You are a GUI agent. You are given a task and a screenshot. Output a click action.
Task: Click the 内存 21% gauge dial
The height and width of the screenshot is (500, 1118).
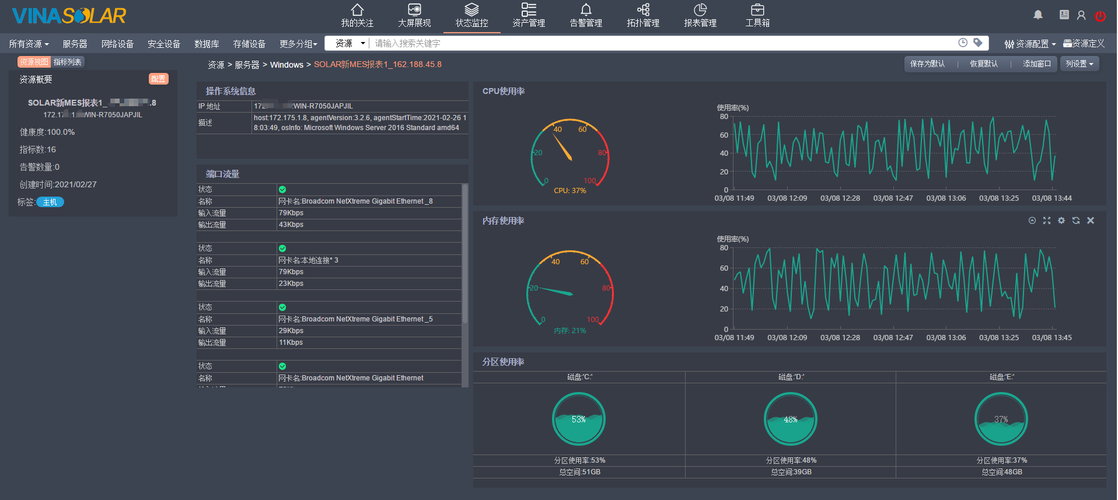point(570,290)
